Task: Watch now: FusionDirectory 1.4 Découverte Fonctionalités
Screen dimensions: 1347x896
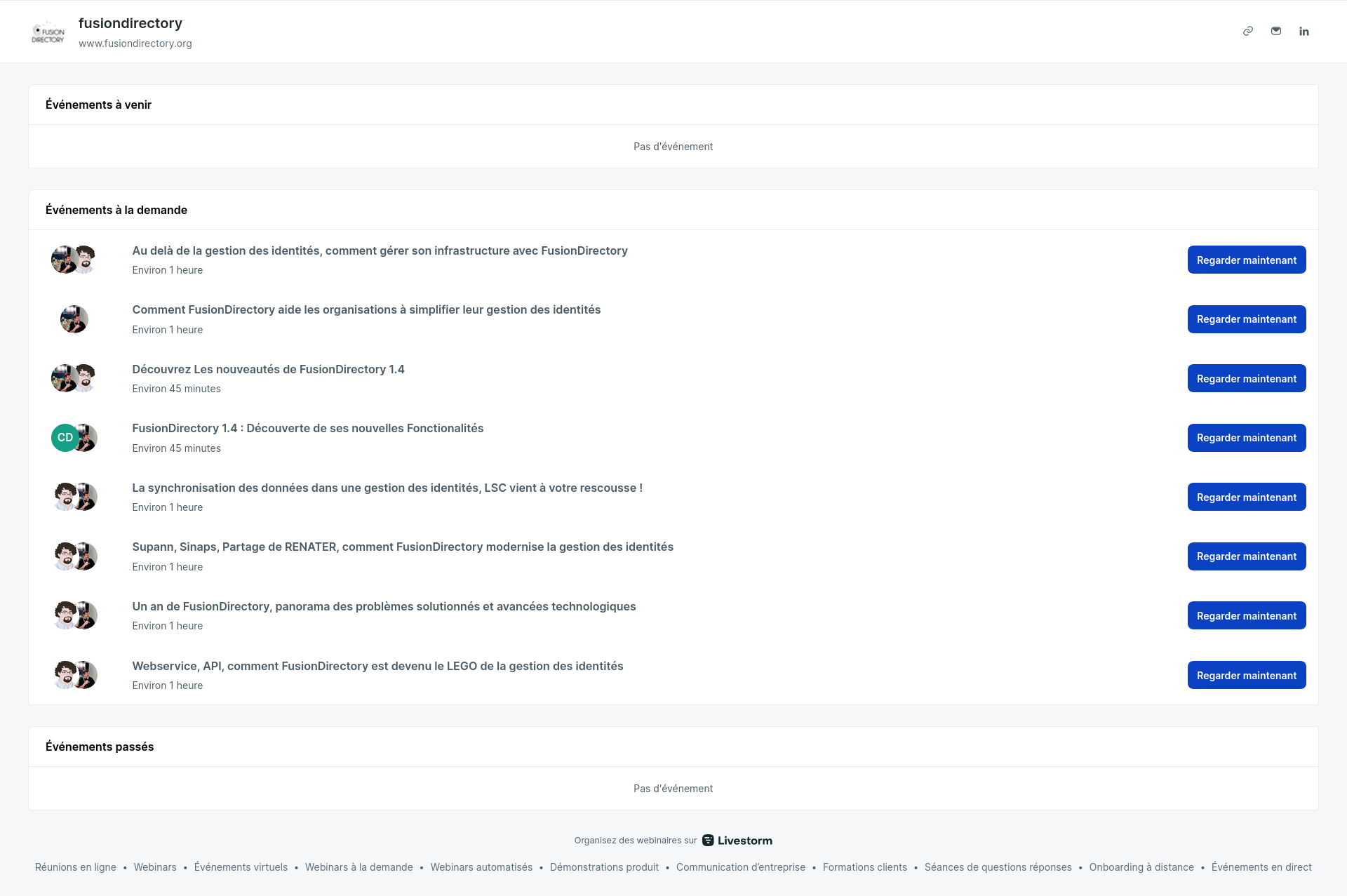Action: 1247,438
